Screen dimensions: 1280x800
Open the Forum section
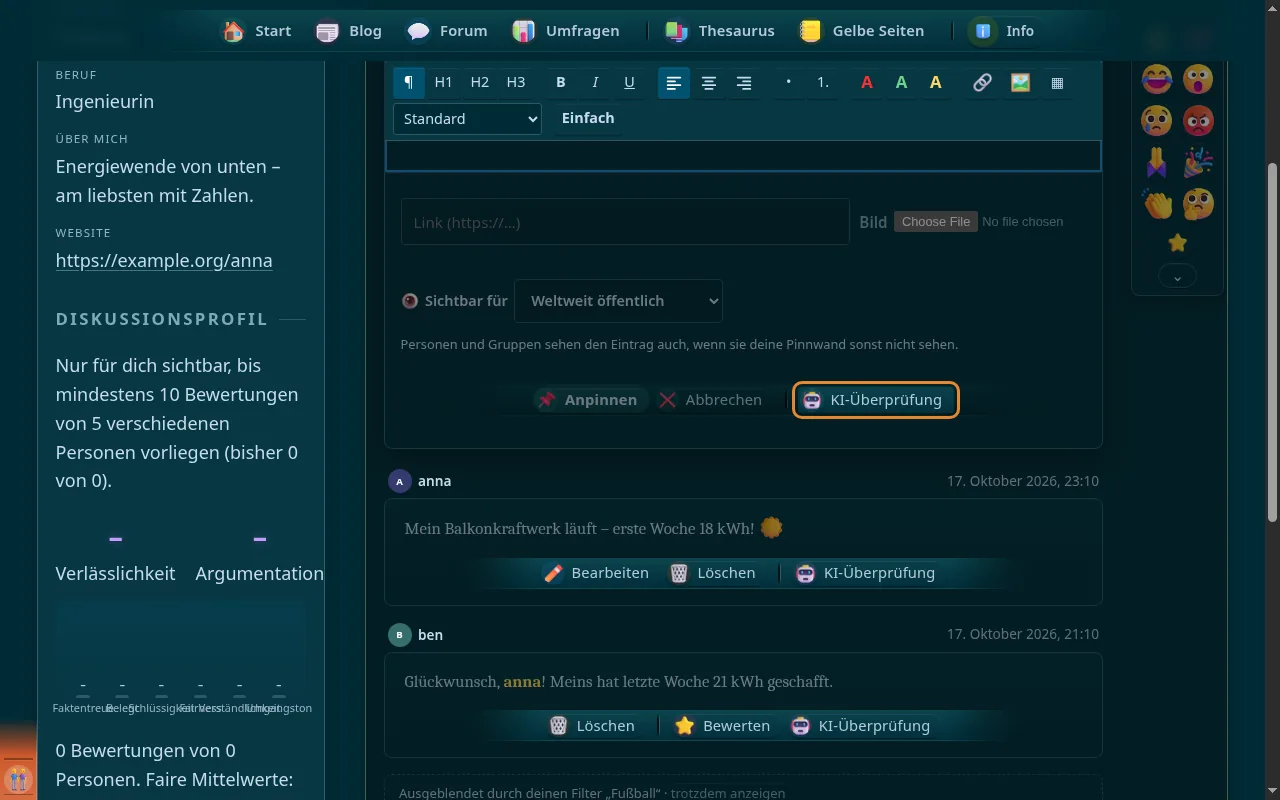pyautogui.click(x=448, y=31)
